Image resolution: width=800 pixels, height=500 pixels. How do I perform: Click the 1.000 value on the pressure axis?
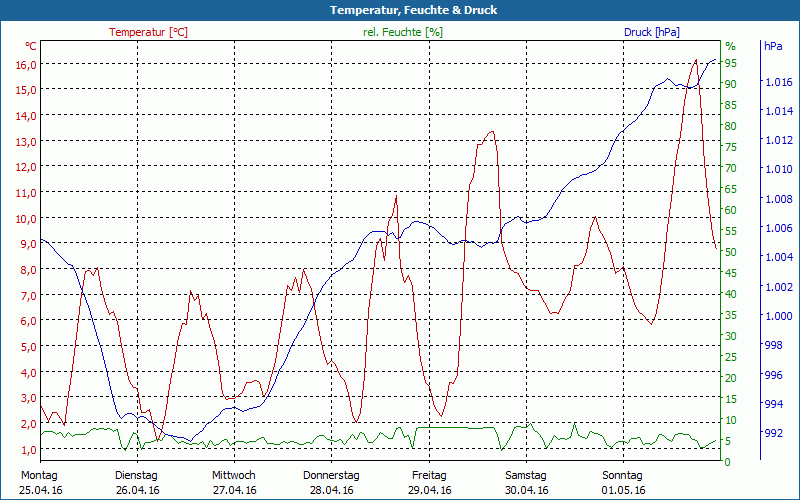click(777, 316)
